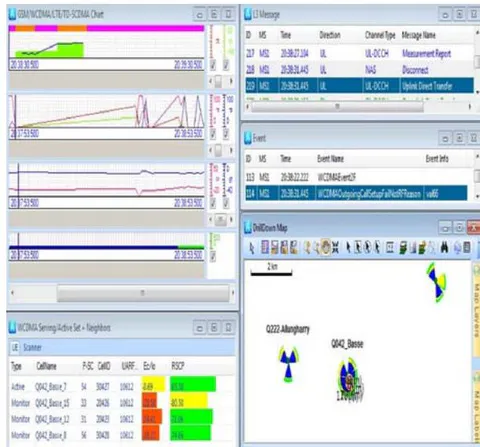Click the chart panel's main horizontal scrollbar thumb
Viewport: 480px width, 447px height.
pos(143,293)
